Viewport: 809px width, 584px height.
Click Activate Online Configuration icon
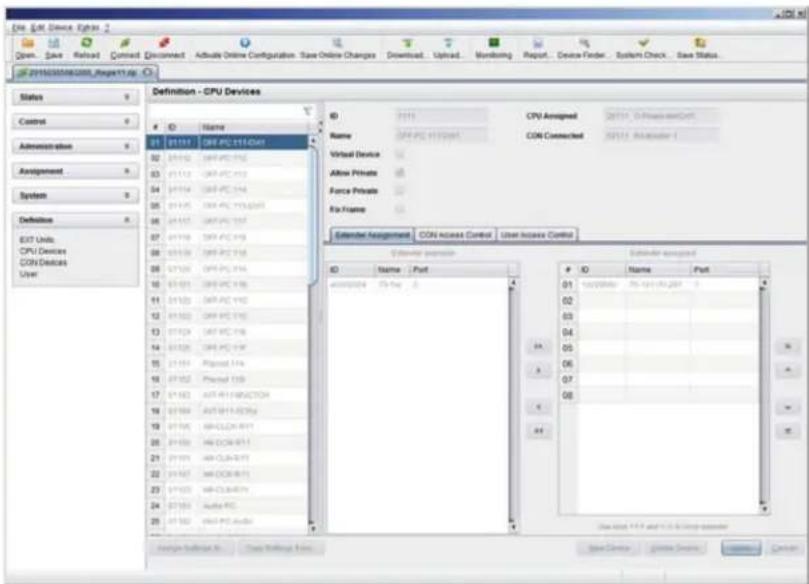point(245,43)
